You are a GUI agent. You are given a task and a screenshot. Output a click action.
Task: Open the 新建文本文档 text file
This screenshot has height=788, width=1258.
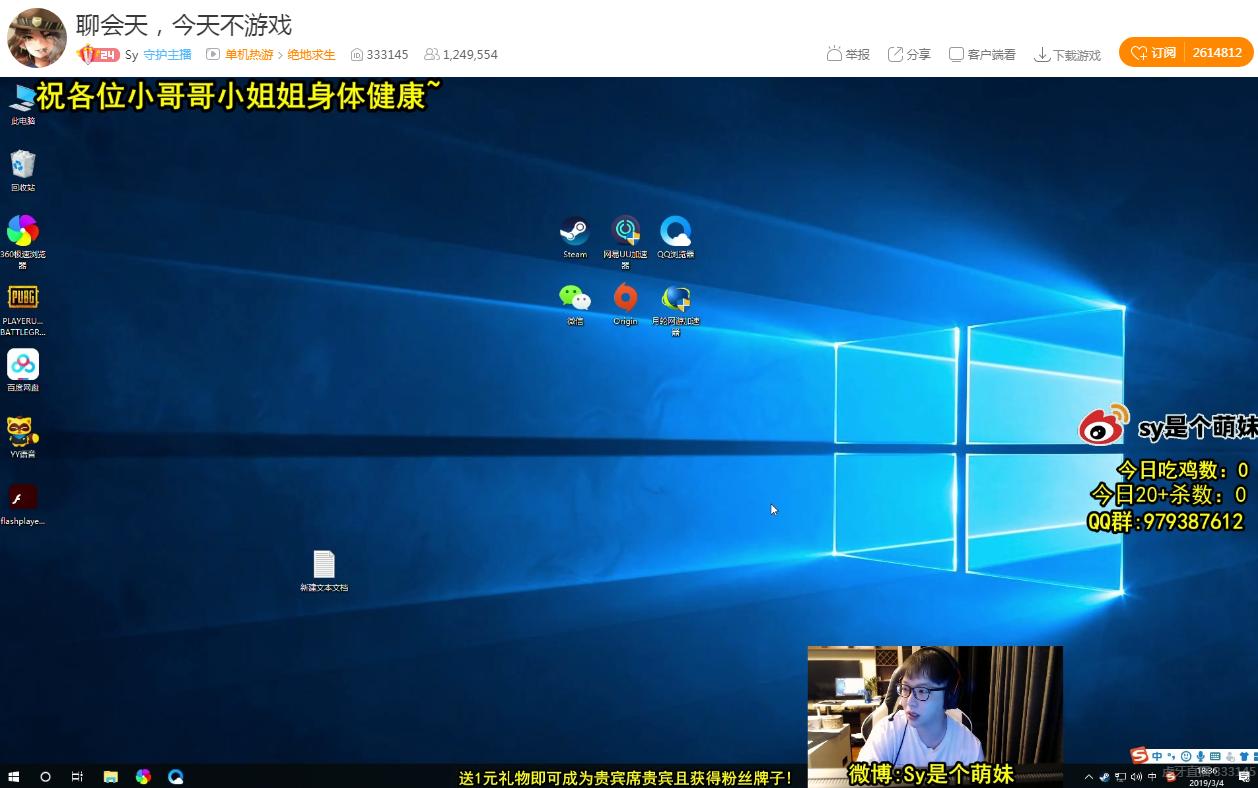pos(324,565)
